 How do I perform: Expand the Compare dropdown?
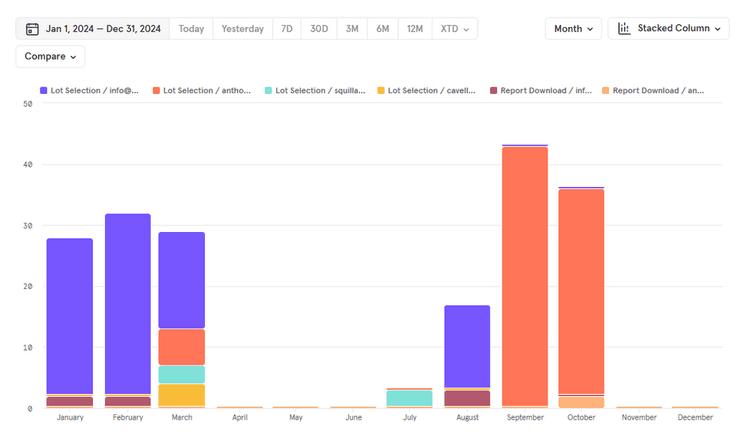(x=50, y=57)
